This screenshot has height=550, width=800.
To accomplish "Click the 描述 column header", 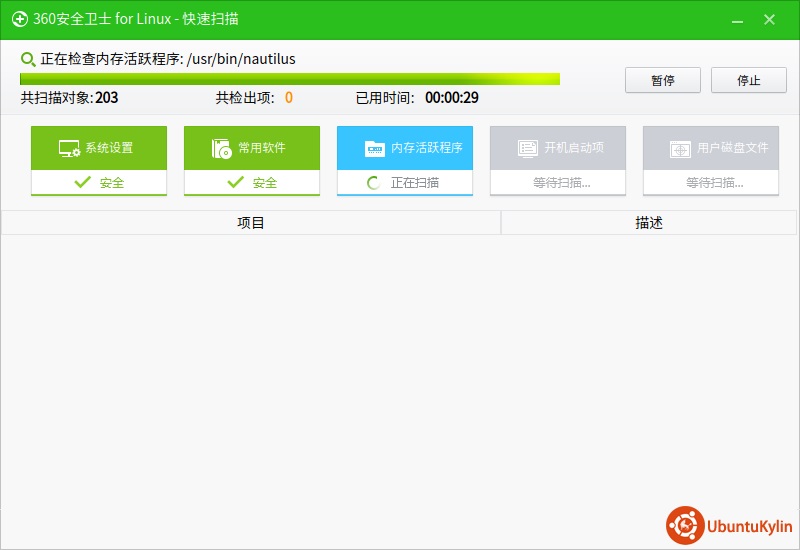I will [648, 223].
